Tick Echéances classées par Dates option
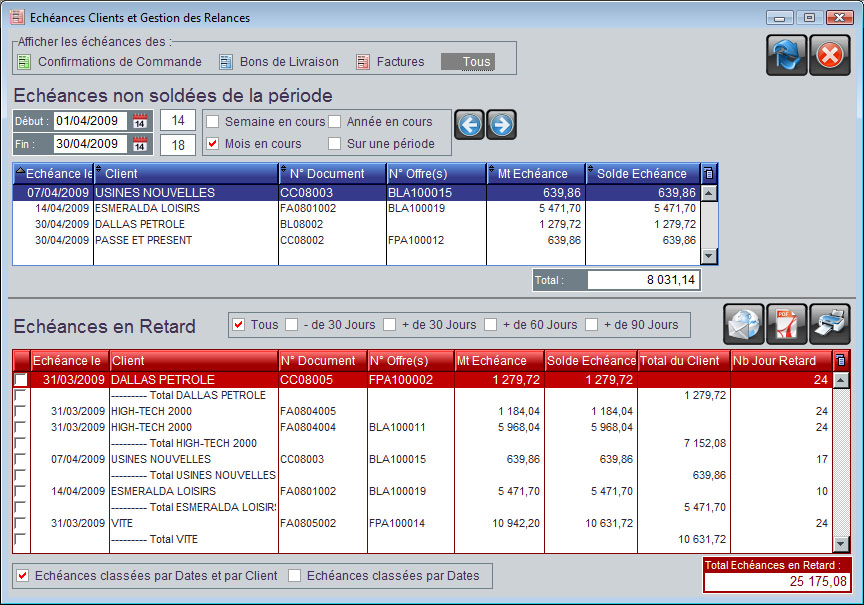Screen dimensions: 864x605 295,576
